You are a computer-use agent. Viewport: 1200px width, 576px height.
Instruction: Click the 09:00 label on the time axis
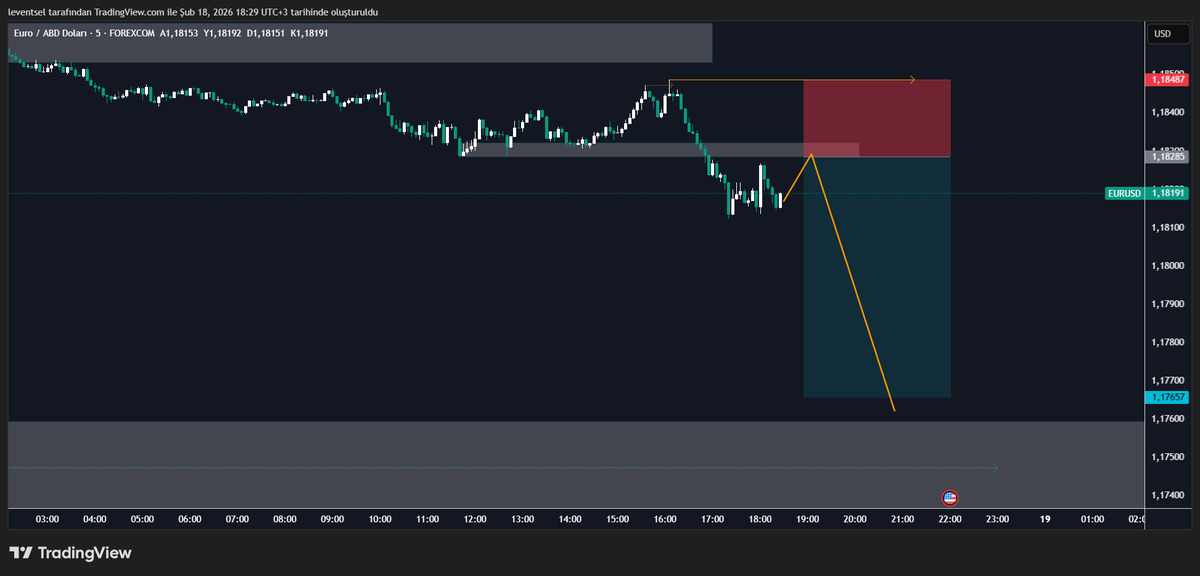[x=333, y=519]
